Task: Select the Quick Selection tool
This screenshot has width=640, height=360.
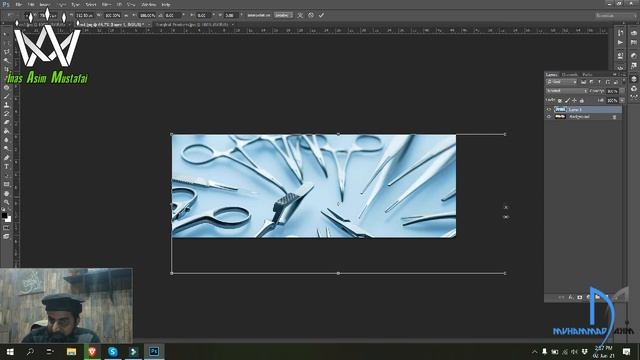Action: coord(6,60)
